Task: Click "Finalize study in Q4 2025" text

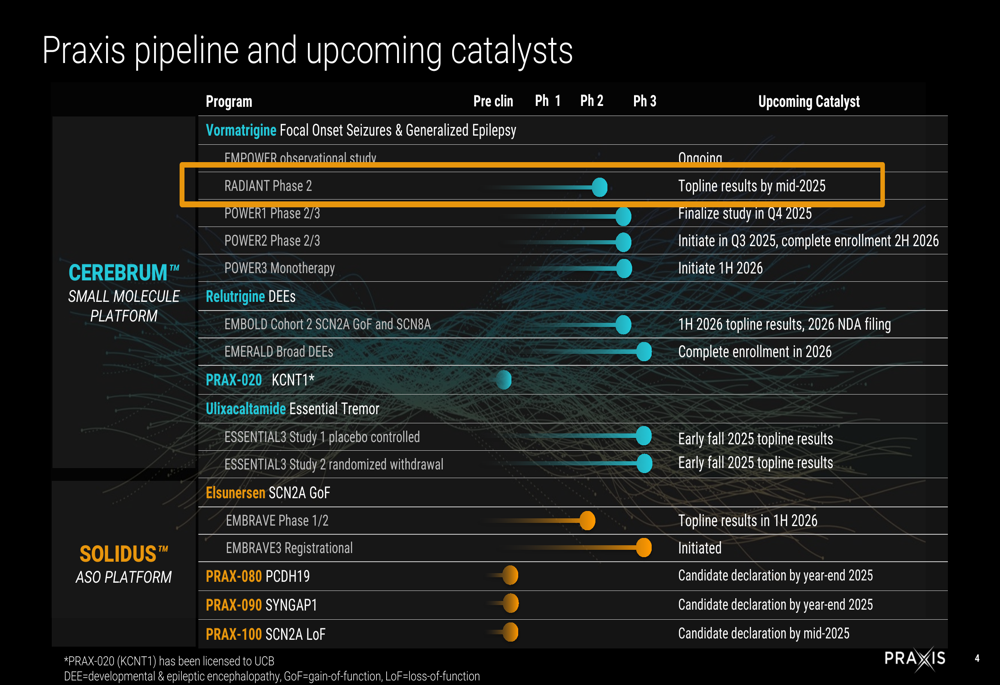Action: [745, 214]
